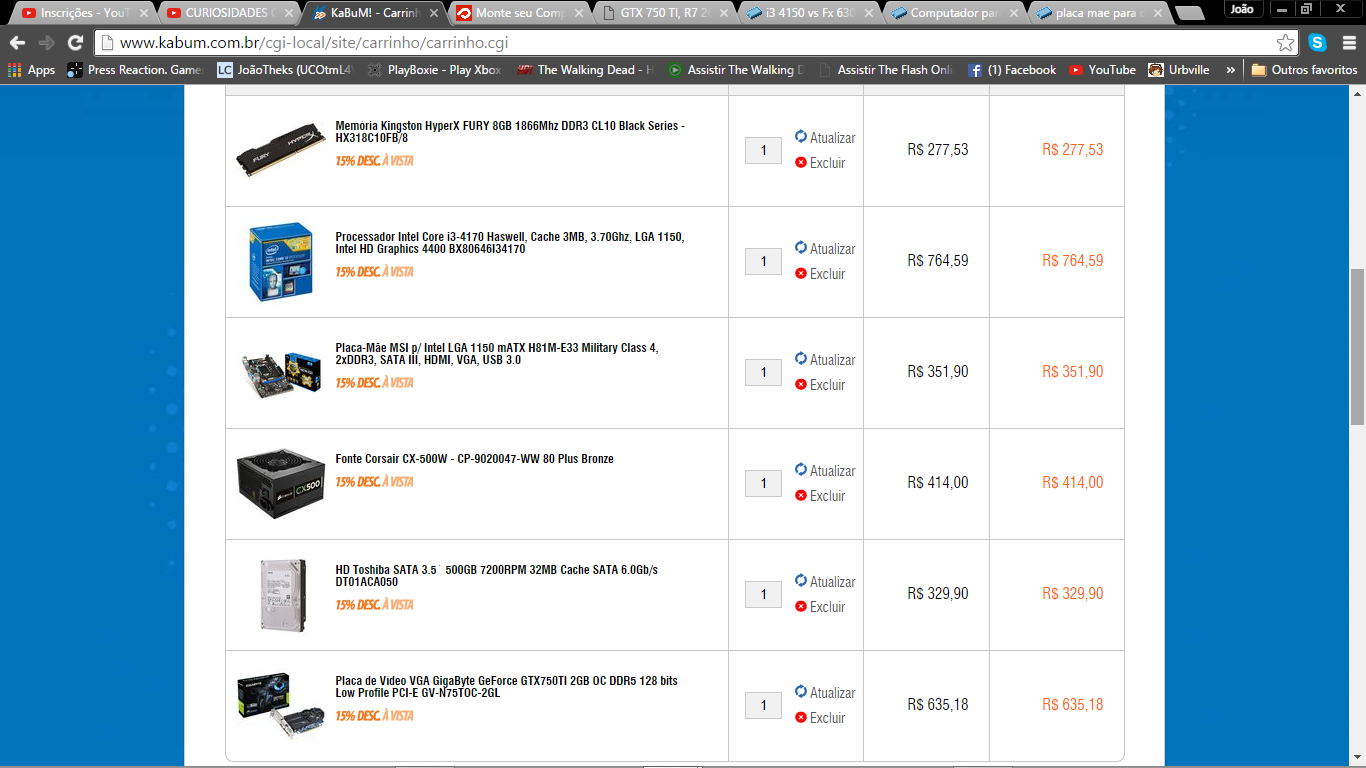Switch to the Computador para tab
Viewport: 1366px width, 768px height.
coord(953,13)
